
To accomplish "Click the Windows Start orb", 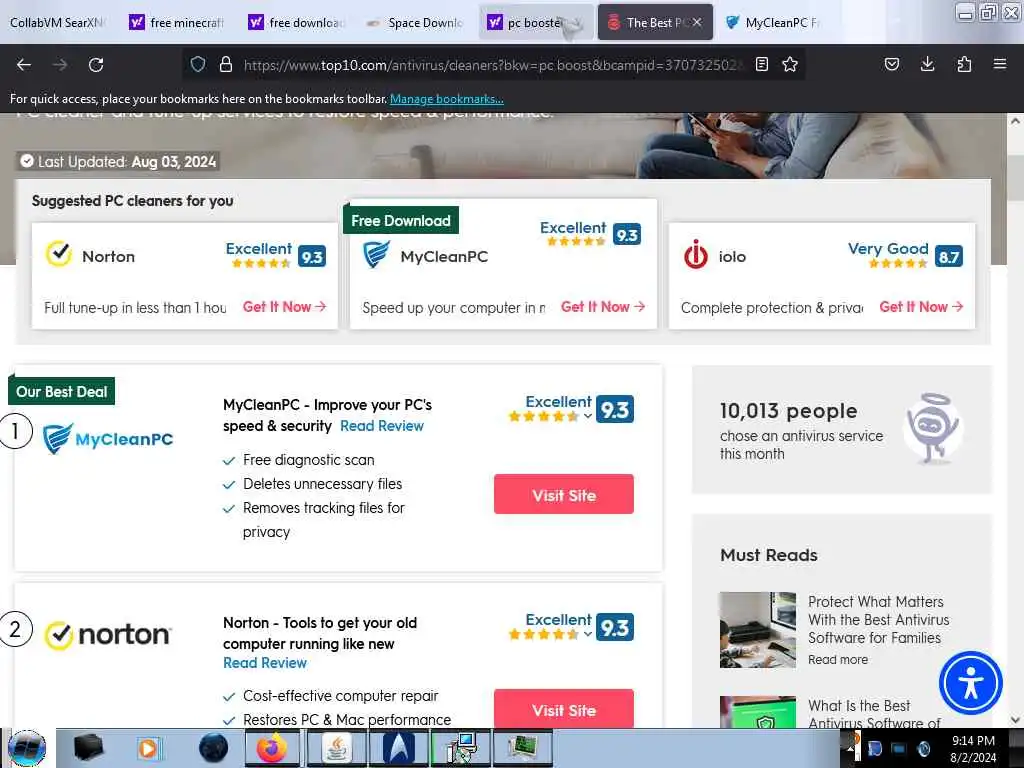I will pyautogui.click(x=27, y=748).
